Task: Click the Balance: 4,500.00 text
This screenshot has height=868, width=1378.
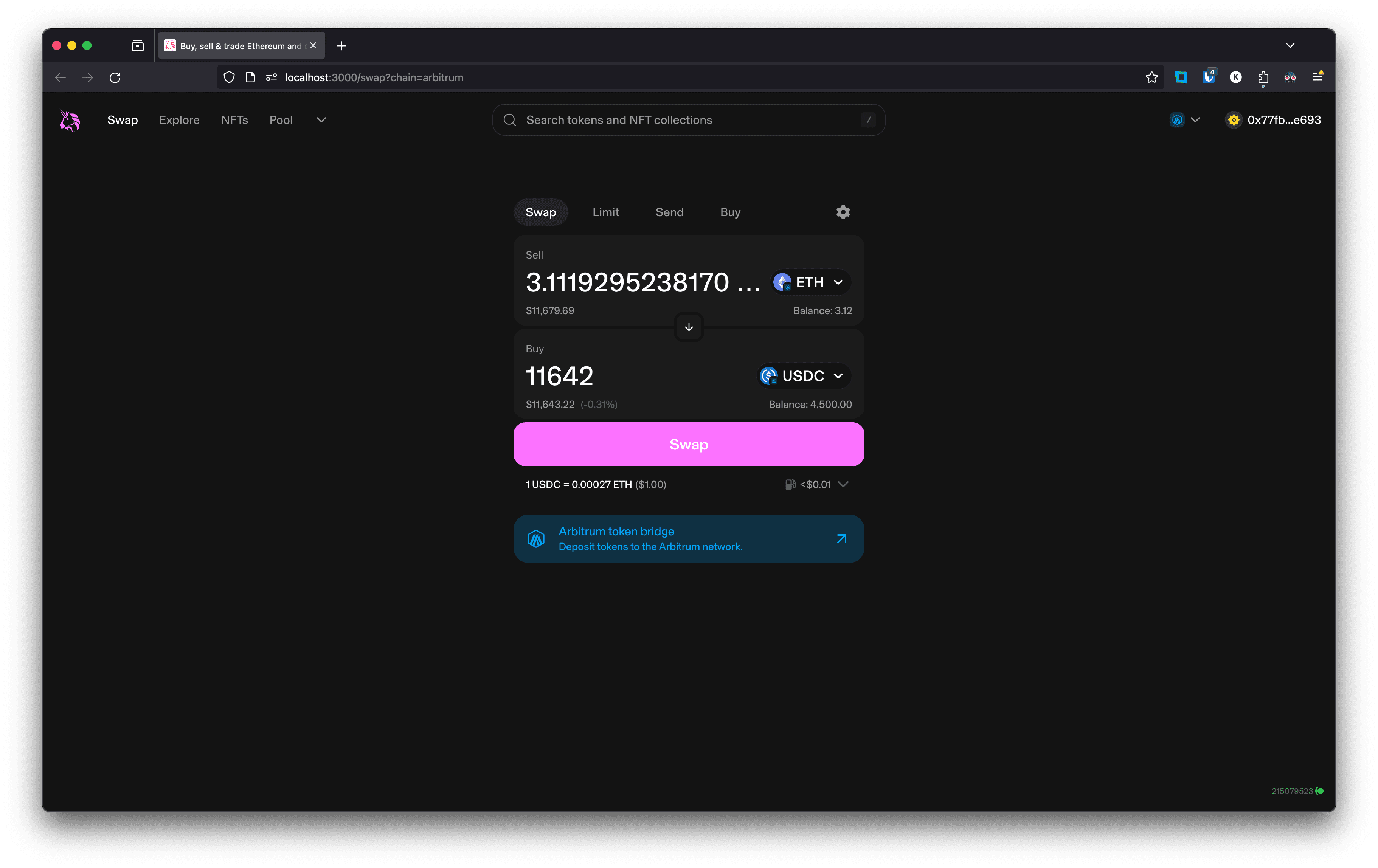Action: (x=810, y=405)
